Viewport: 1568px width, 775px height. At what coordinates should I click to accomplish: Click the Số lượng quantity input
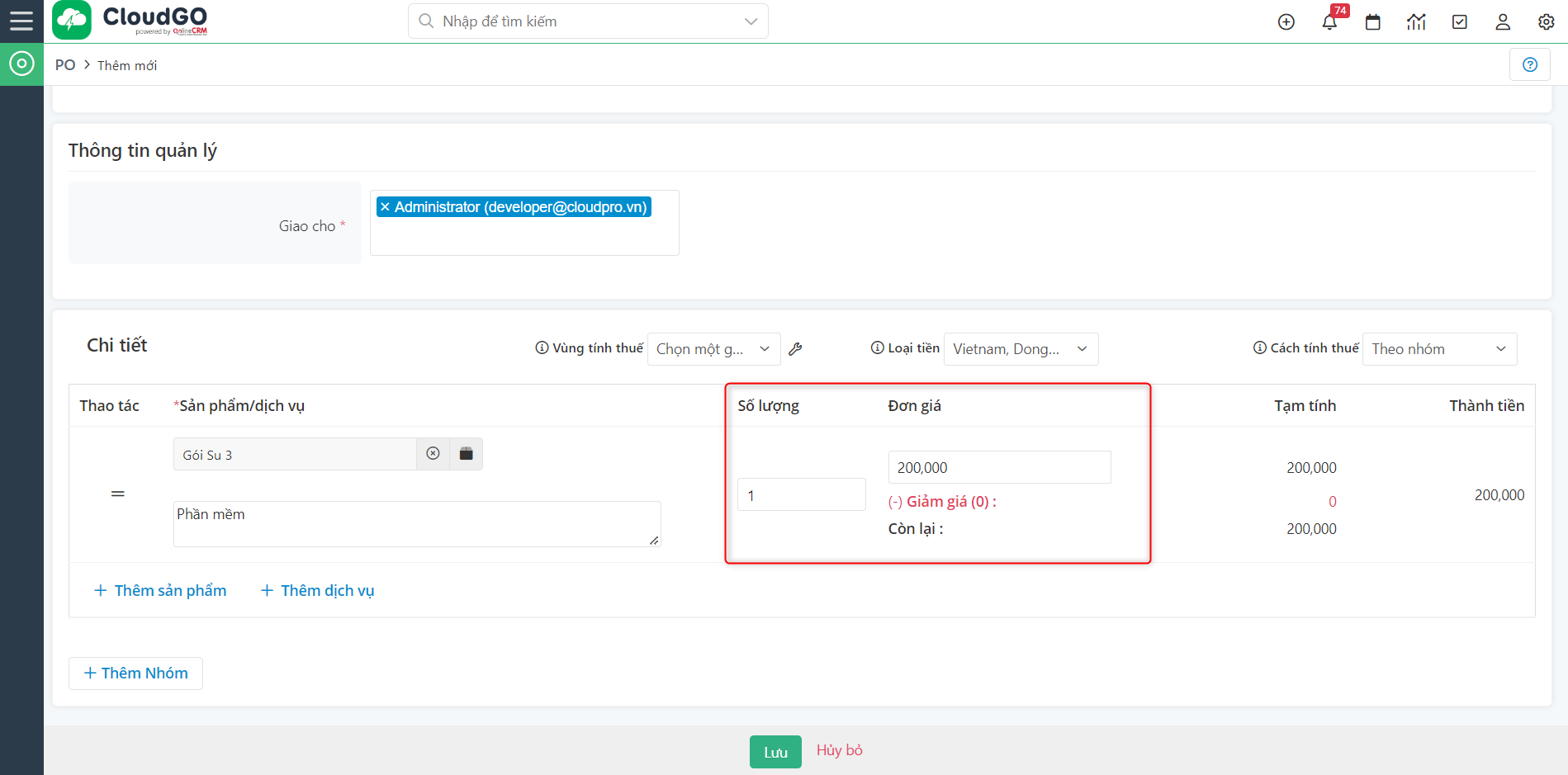pos(800,495)
